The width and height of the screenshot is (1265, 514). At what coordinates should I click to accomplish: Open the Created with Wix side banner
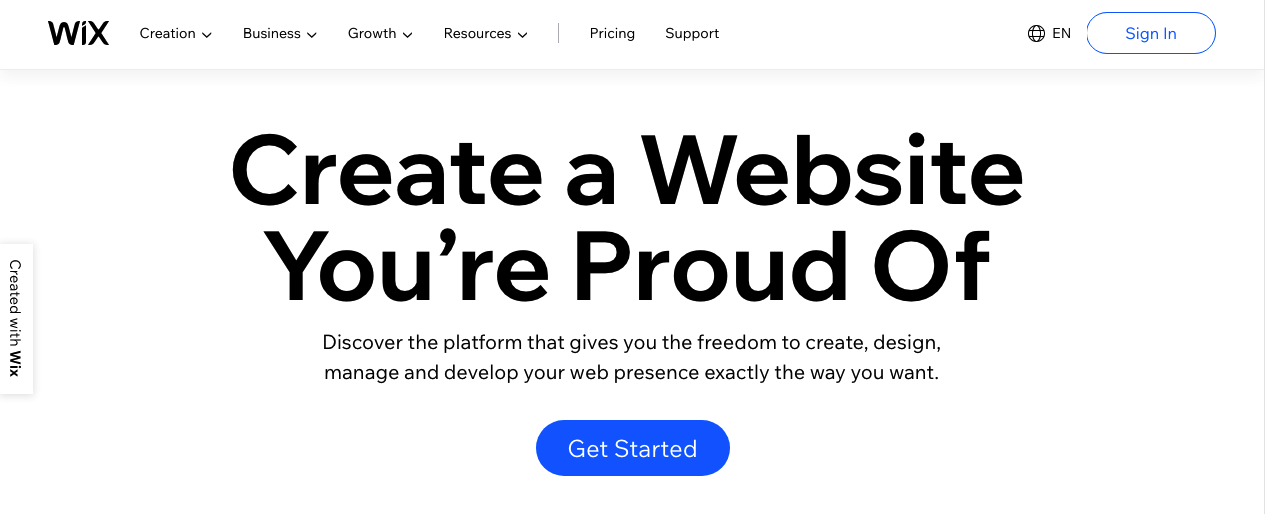pos(16,318)
